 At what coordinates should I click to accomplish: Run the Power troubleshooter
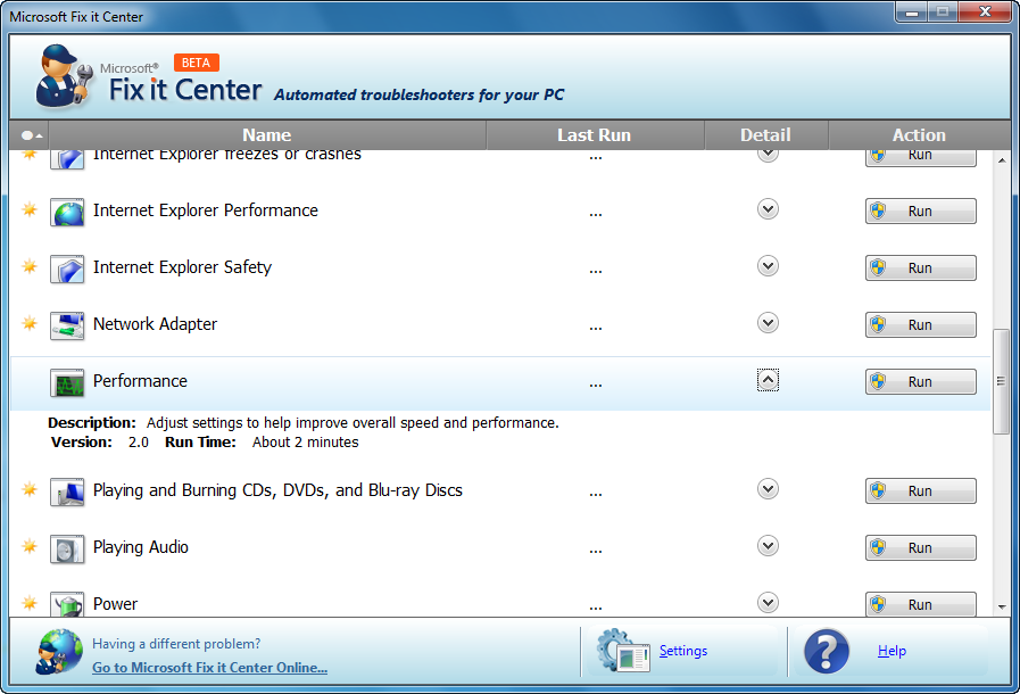pos(920,604)
